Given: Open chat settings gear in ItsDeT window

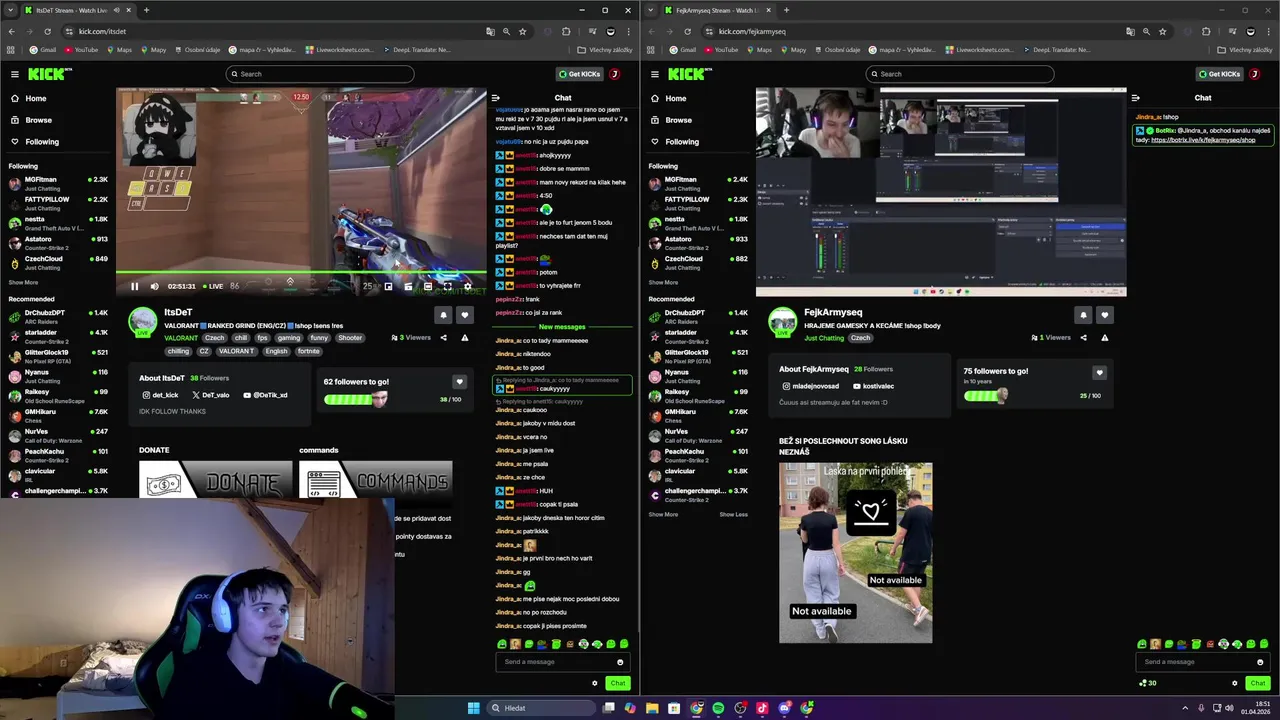Looking at the screenshot, I should click(595, 683).
